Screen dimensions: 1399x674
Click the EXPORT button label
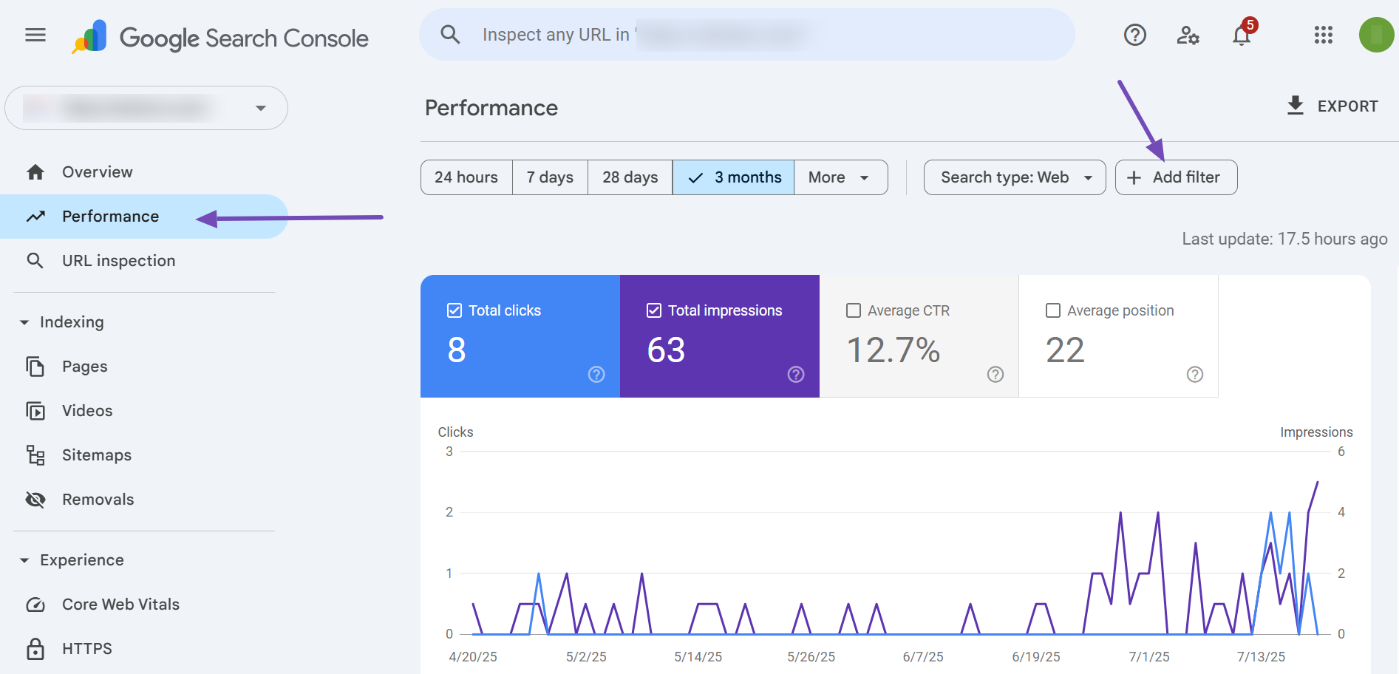(x=1348, y=106)
